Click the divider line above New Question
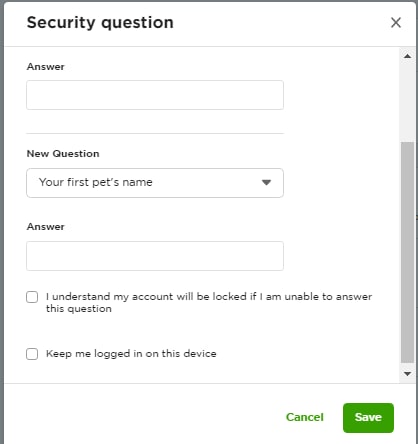This screenshot has width=418, height=444. point(155,133)
